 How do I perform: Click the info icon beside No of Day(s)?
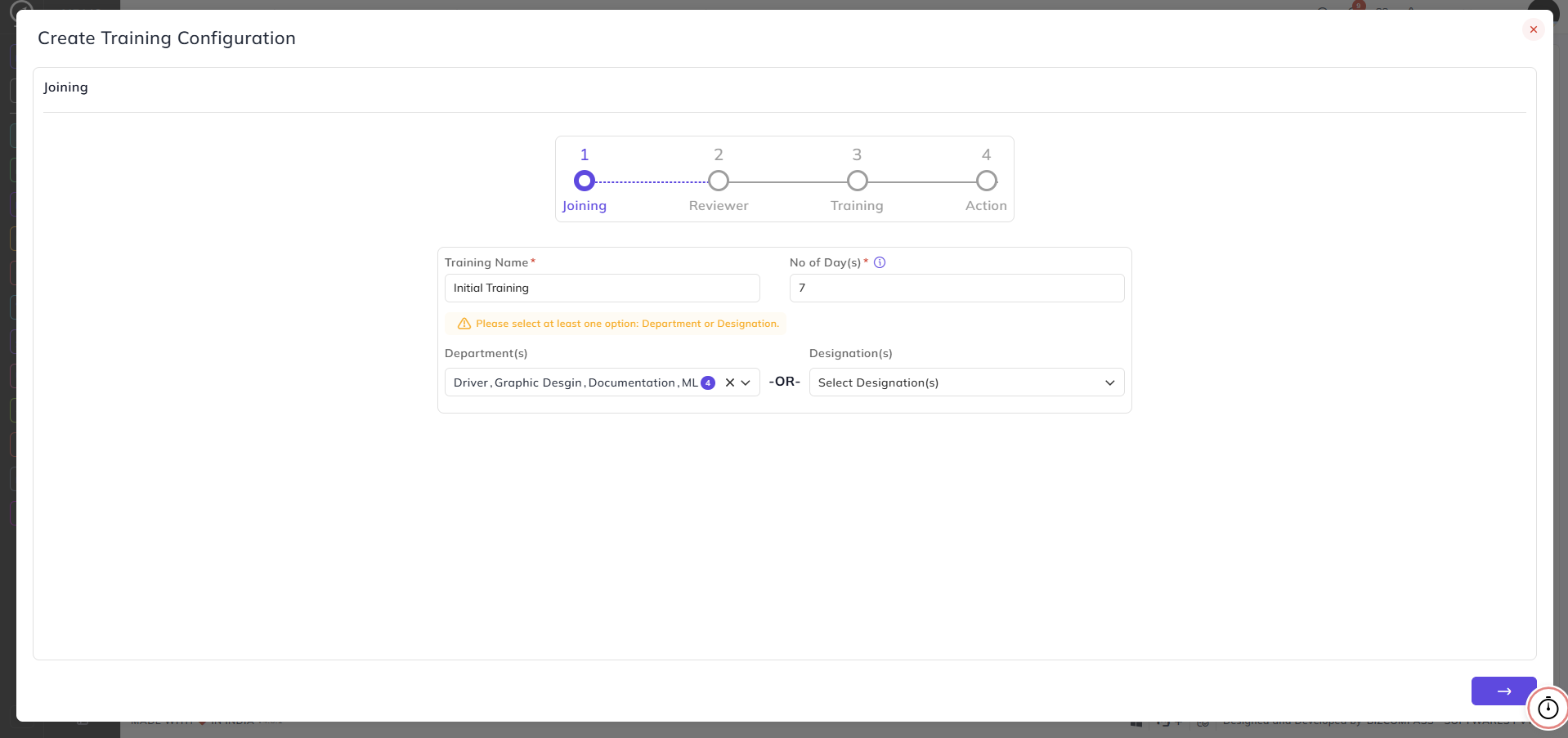click(880, 262)
